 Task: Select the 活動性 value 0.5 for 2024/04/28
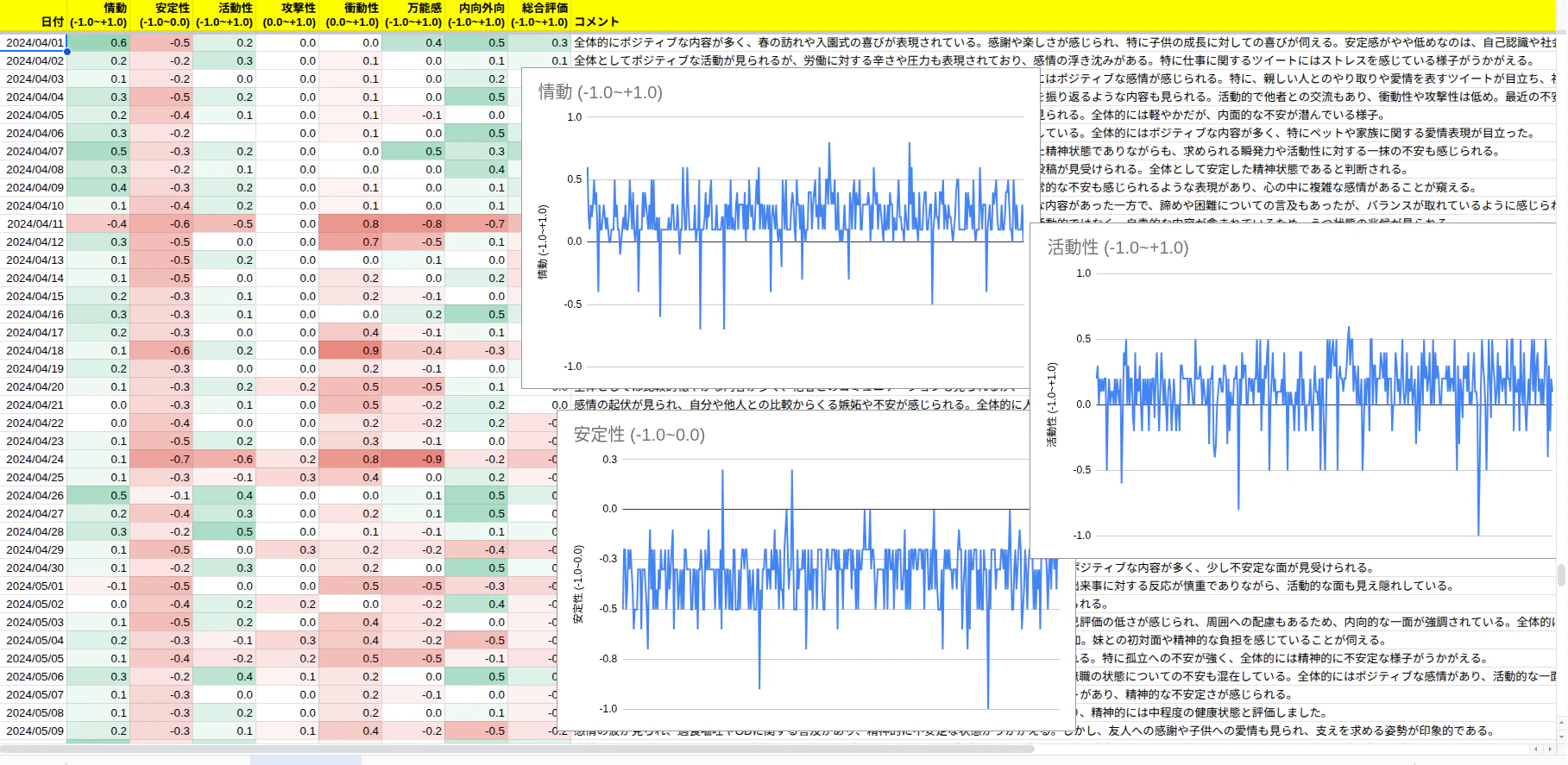point(224,531)
